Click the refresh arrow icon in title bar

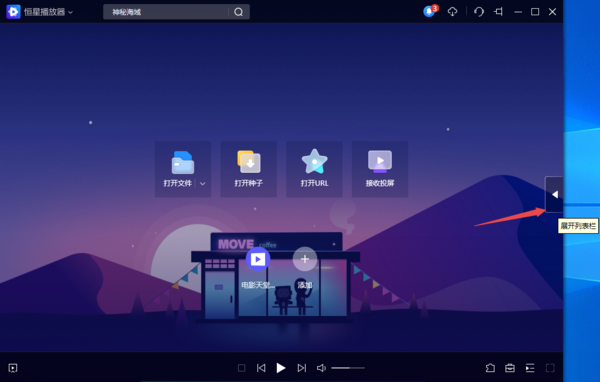pyautogui.click(x=479, y=12)
